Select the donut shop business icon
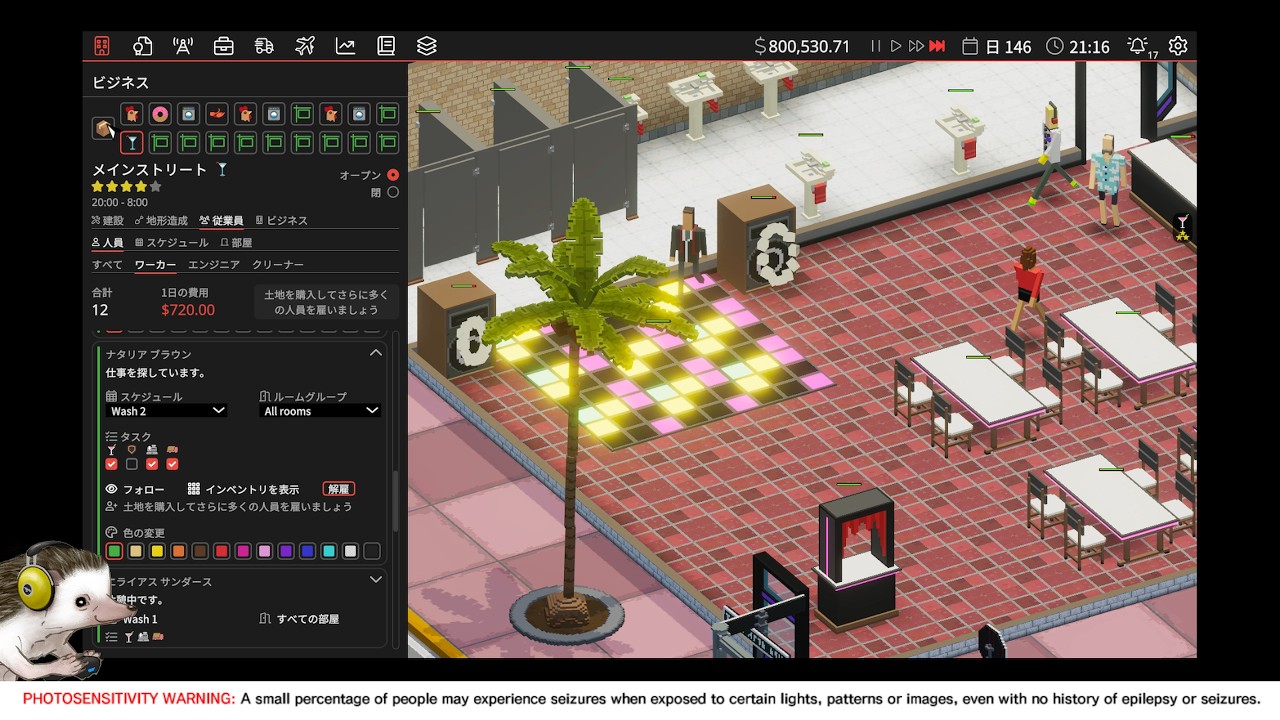This screenshot has height=720, width=1280. 160,114
